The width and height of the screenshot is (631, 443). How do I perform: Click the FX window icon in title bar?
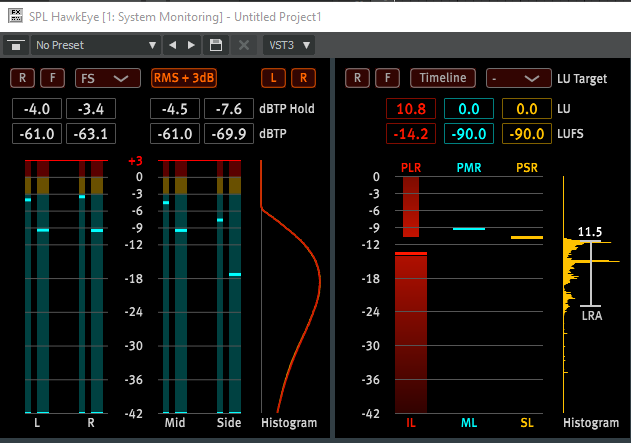tap(15, 16)
